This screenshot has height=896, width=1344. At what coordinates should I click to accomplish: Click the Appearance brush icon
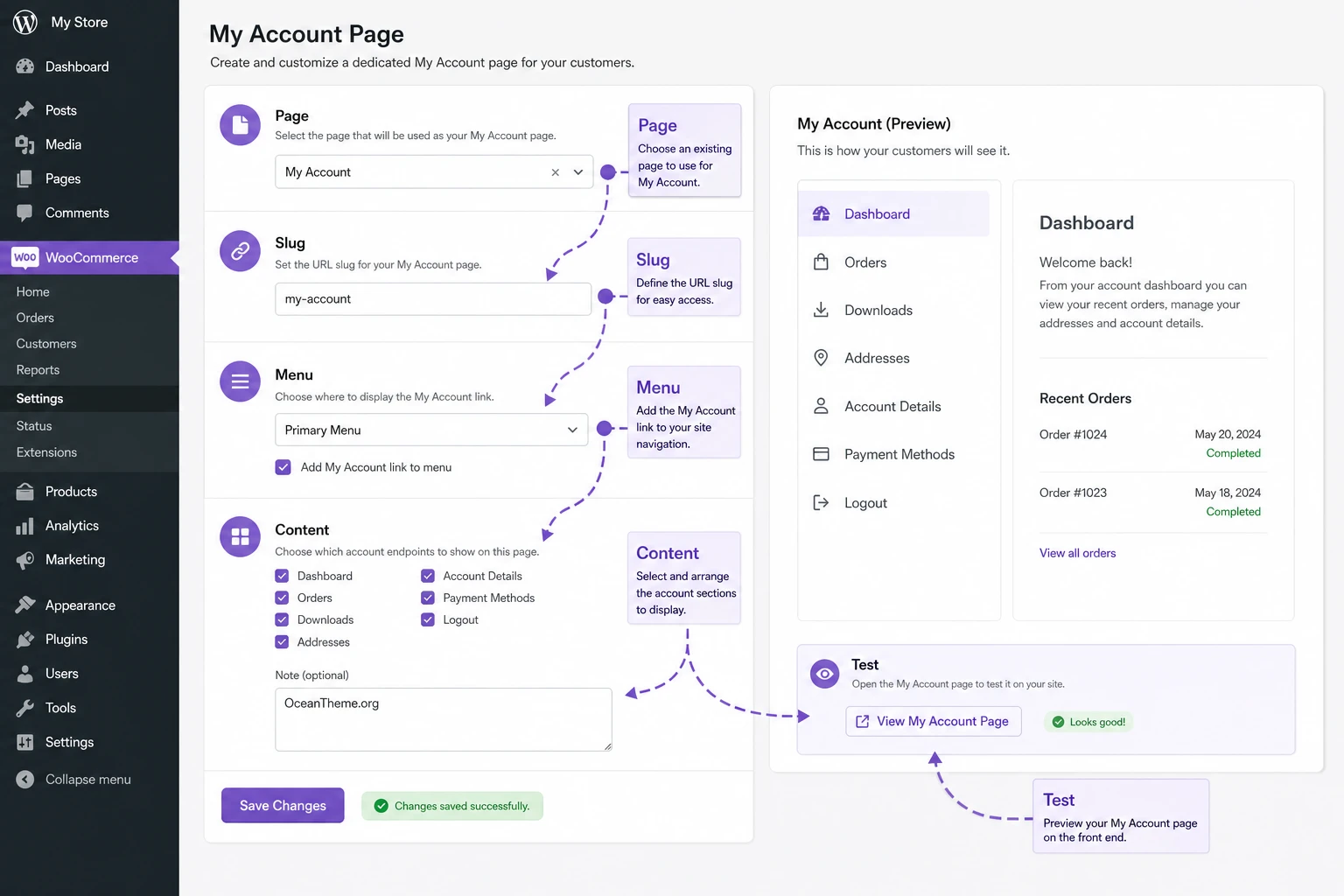(25, 605)
